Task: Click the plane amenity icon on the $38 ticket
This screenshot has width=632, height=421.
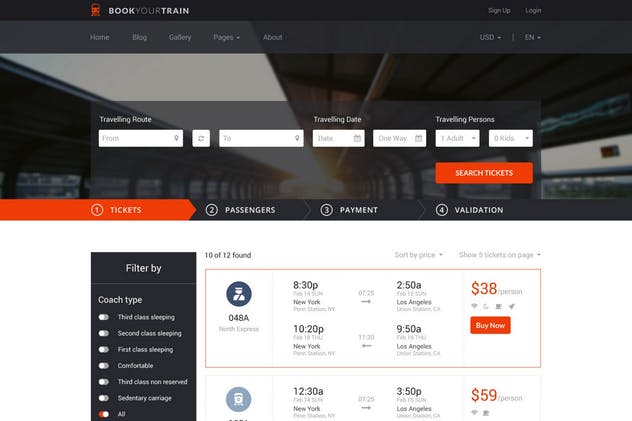Action: (511, 306)
